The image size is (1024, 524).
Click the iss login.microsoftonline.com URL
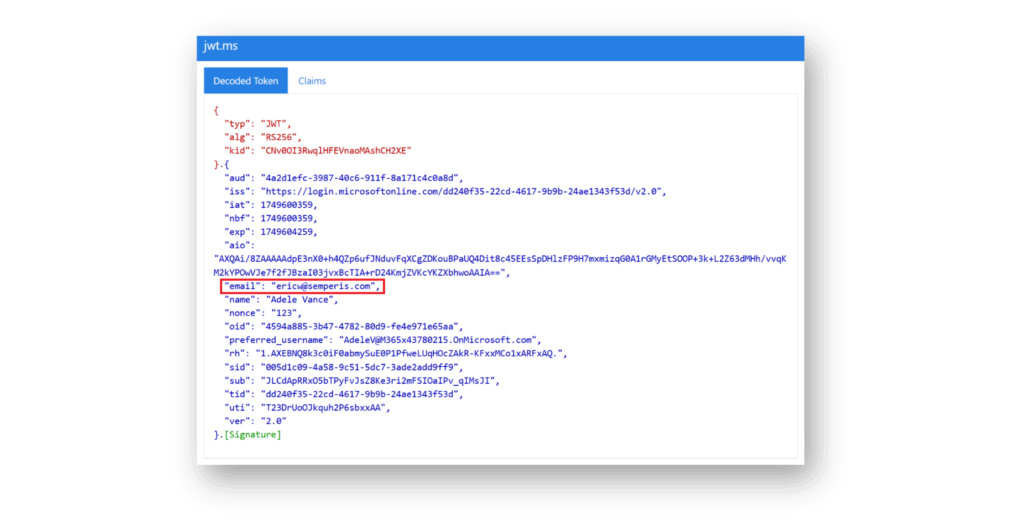(462, 191)
